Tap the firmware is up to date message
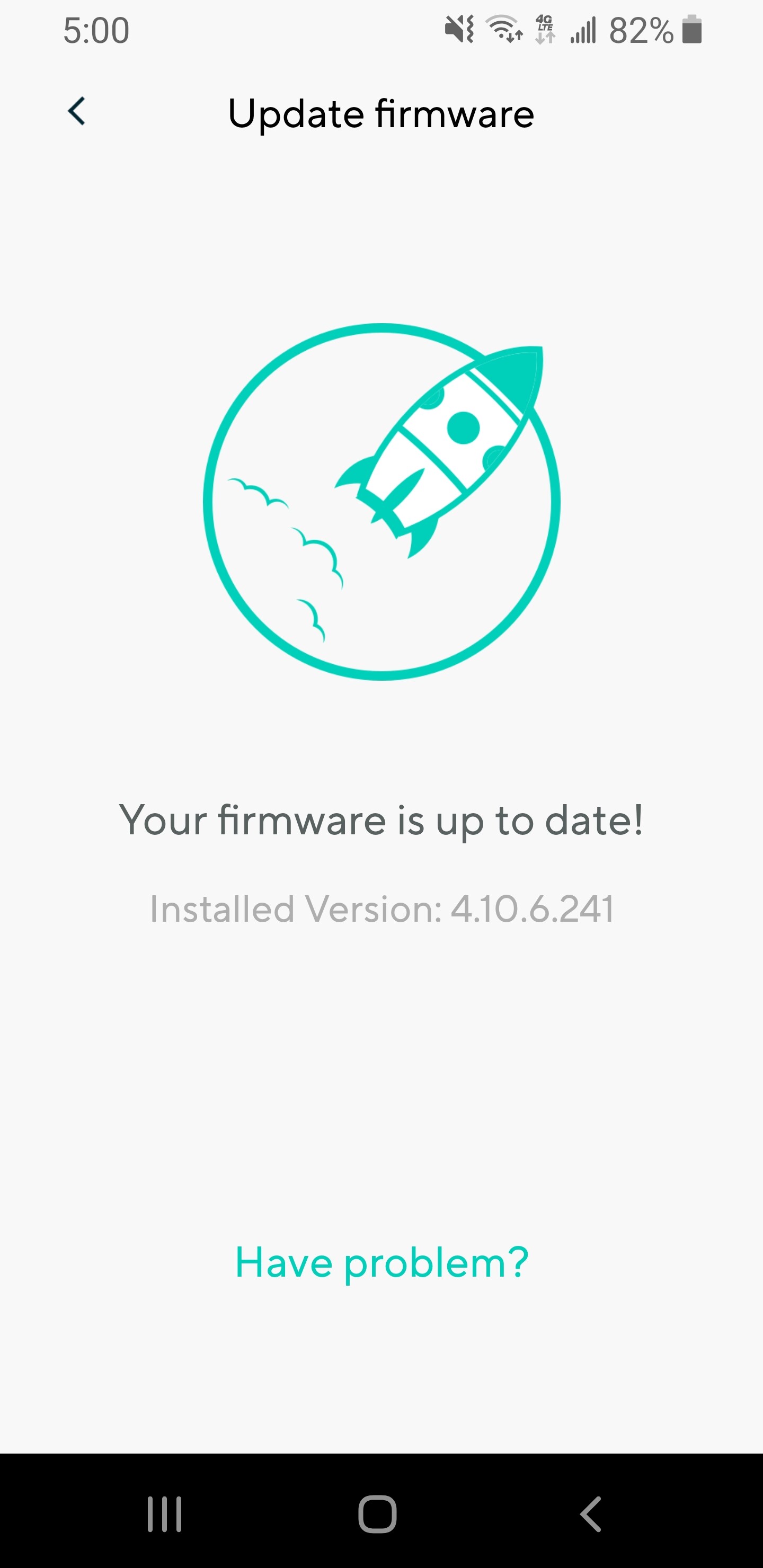The image size is (763, 1568). click(x=382, y=821)
